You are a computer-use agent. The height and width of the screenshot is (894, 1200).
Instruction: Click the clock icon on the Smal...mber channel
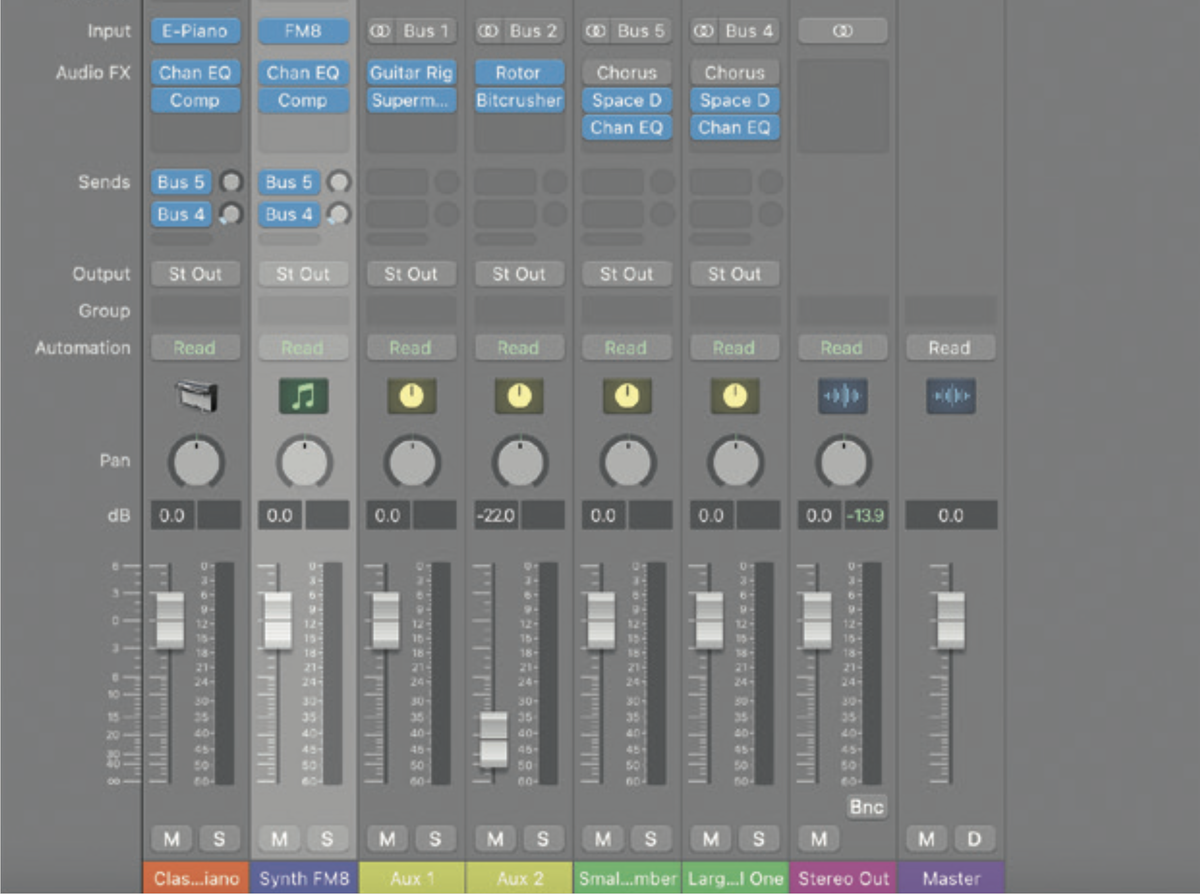(x=627, y=396)
